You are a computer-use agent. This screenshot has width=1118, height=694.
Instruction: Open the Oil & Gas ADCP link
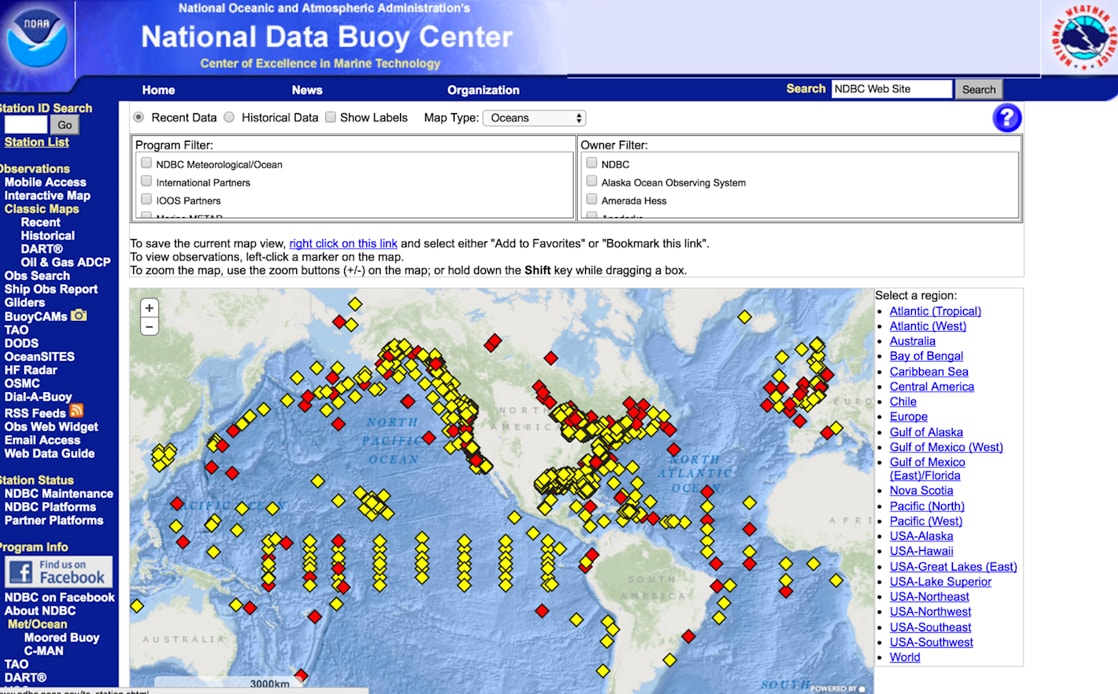66,262
